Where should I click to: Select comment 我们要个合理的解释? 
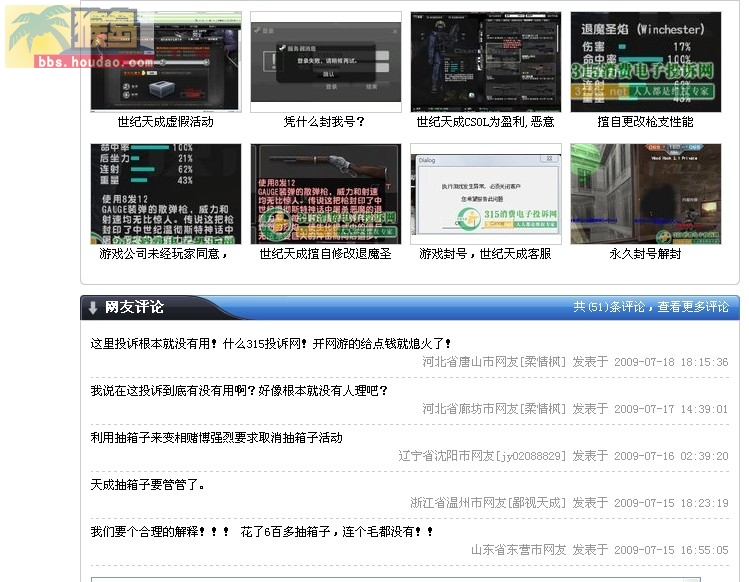click(x=262, y=532)
